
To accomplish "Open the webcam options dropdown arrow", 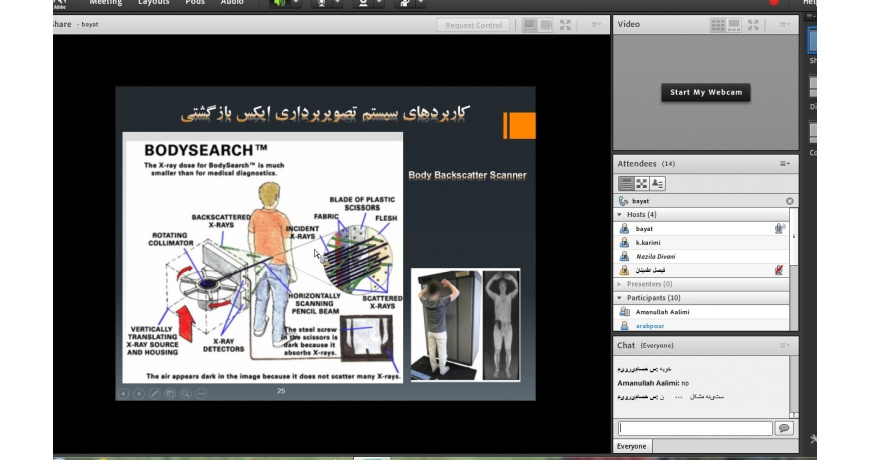I will (x=379, y=3).
